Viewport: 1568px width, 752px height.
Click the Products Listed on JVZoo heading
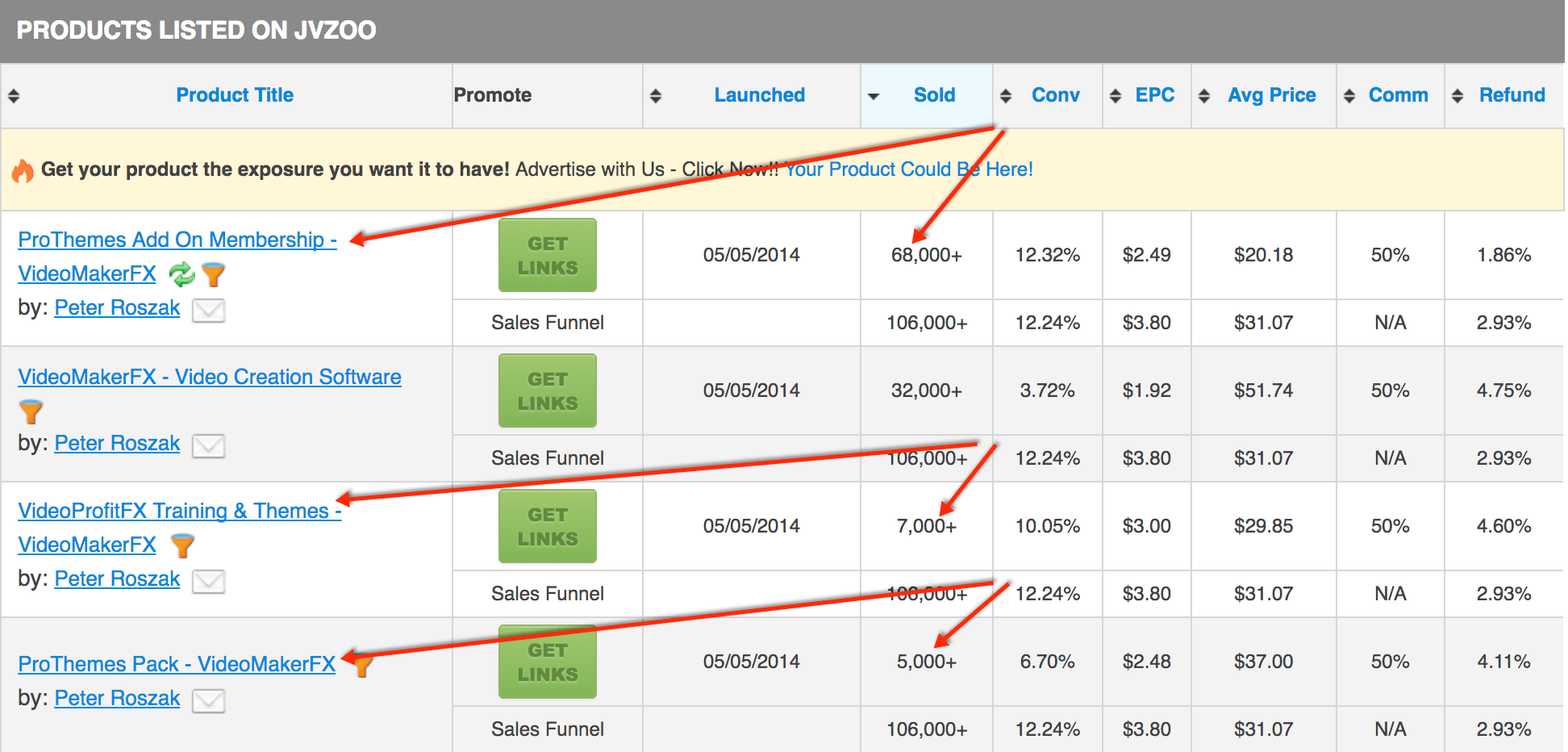[x=196, y=31]
